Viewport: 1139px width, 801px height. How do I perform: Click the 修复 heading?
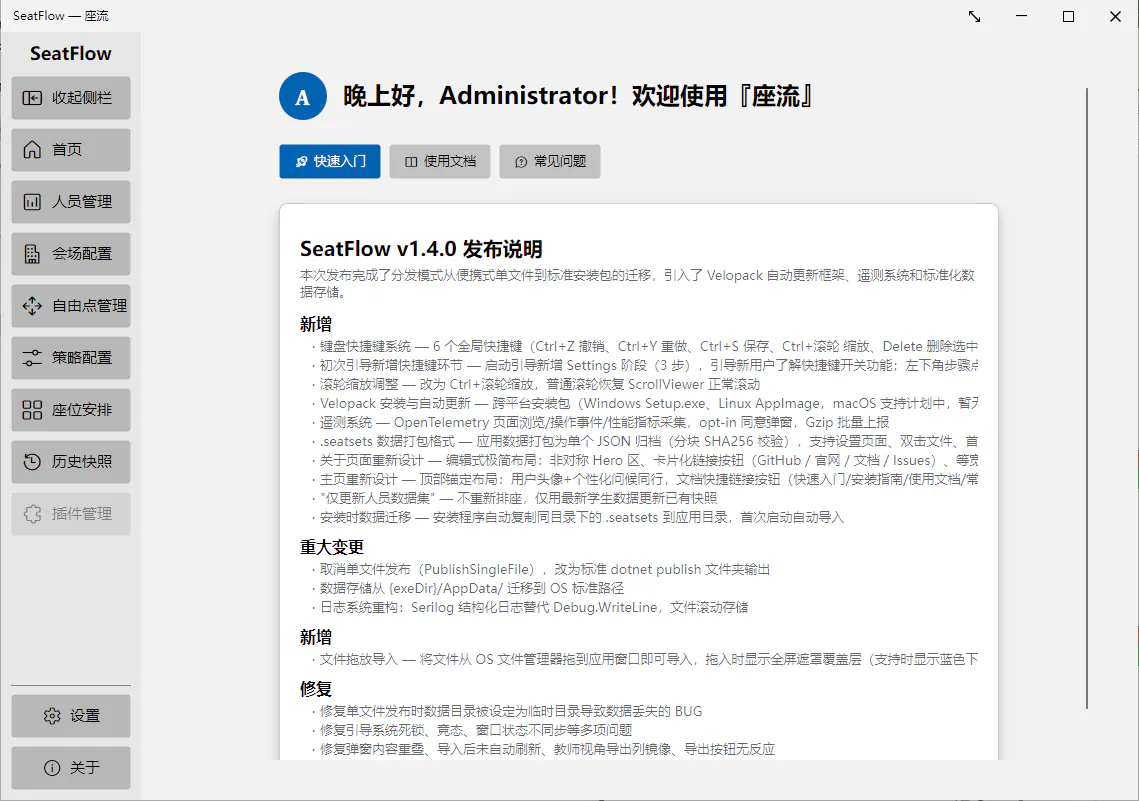point(316,688)
